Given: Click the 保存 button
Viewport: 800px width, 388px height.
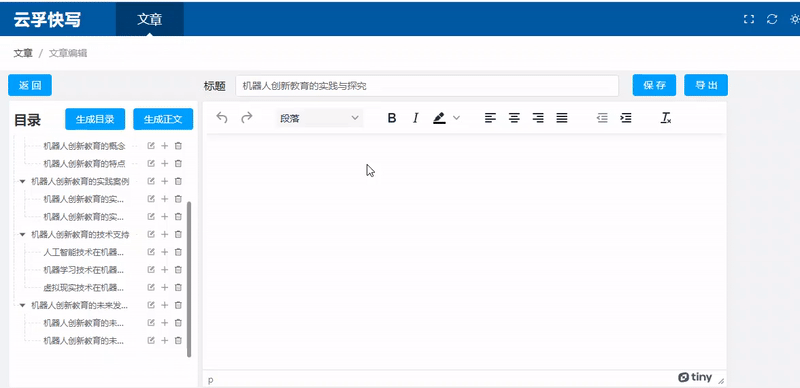Looking at the screenshot, I should (x=654, y=85).
